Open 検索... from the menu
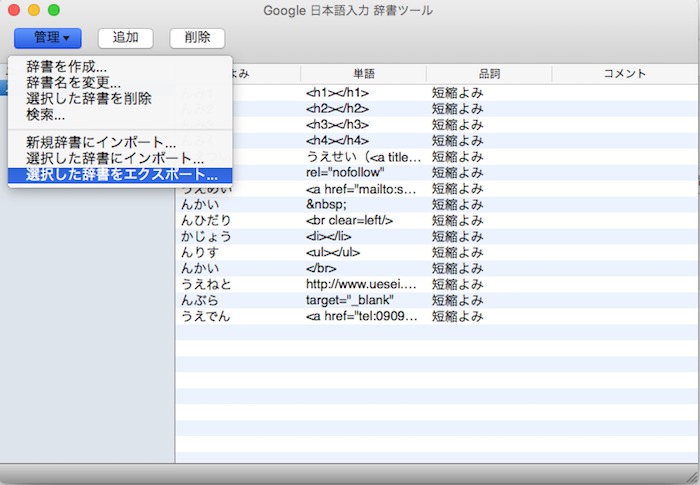This screenshot has height=485, width=700. click(x=120, y=115)
